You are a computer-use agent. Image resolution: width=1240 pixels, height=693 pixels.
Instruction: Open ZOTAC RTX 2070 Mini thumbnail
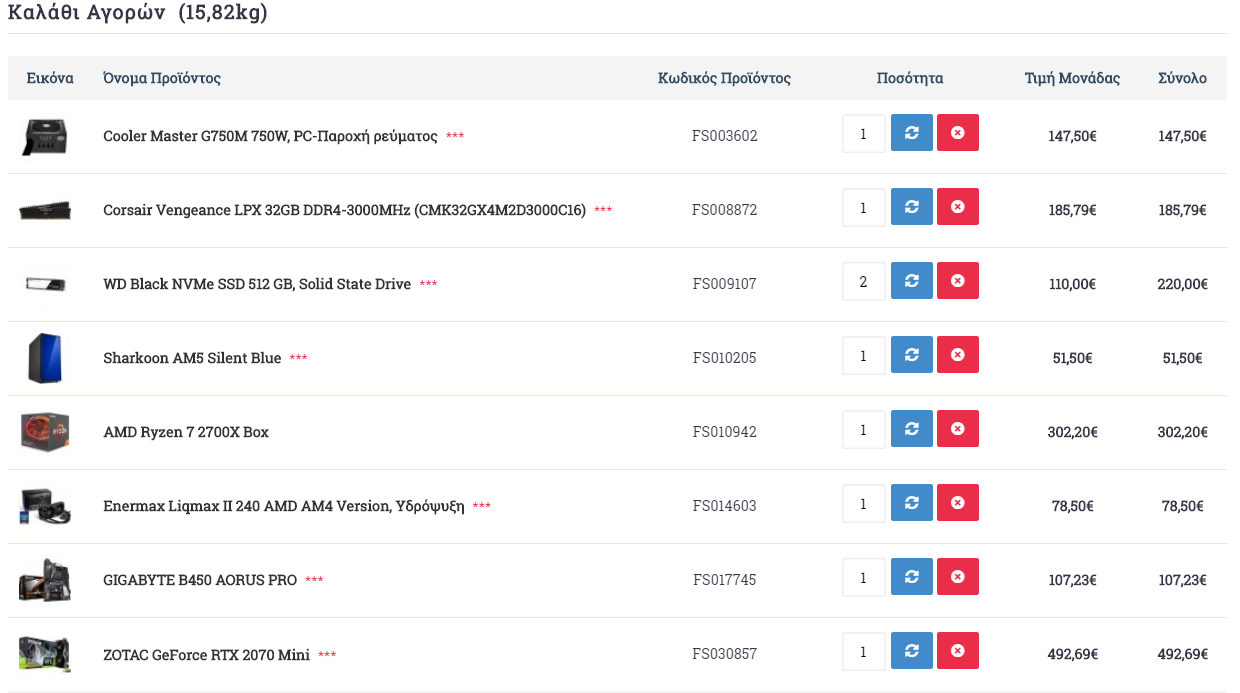tap(45, 654)
